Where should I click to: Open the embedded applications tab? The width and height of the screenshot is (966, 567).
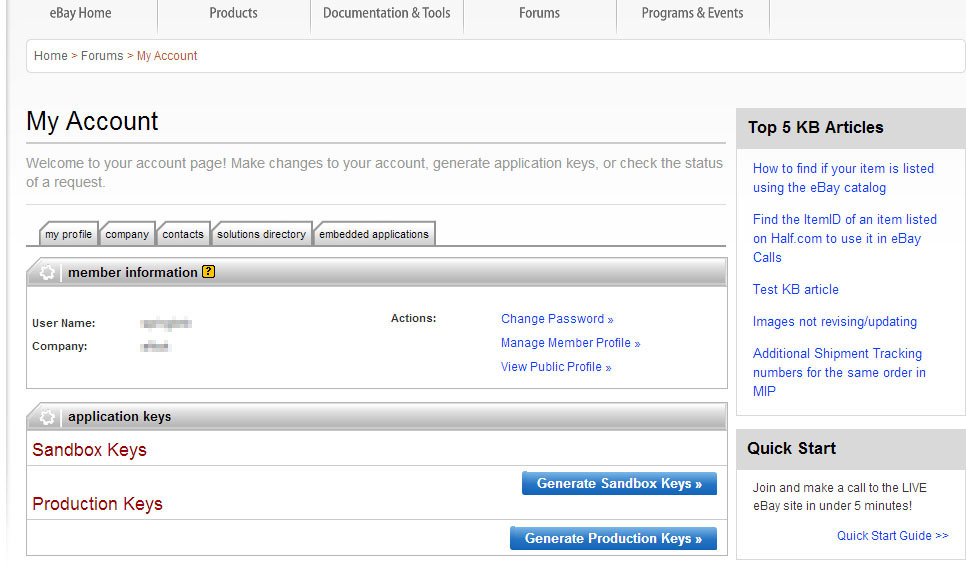(x=374, y=234)
